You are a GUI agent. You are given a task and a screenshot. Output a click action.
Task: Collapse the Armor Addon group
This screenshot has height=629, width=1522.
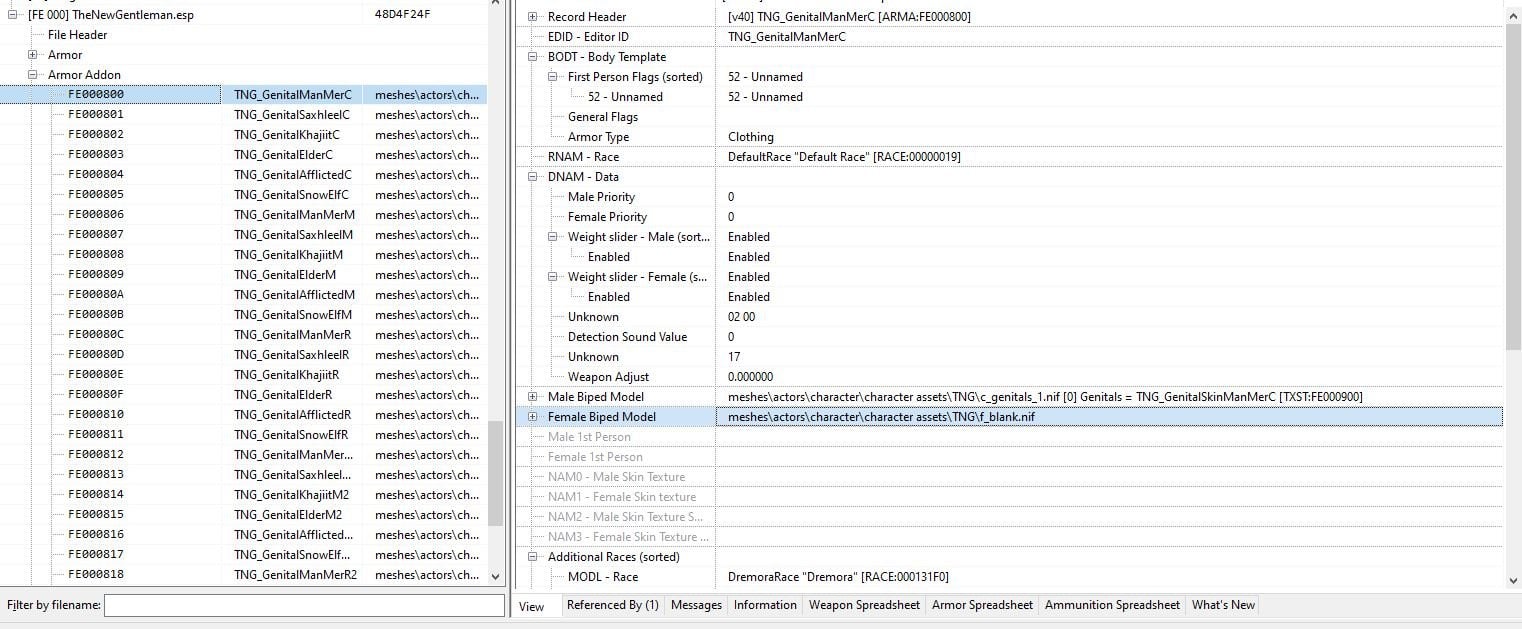tap(33, 75)
